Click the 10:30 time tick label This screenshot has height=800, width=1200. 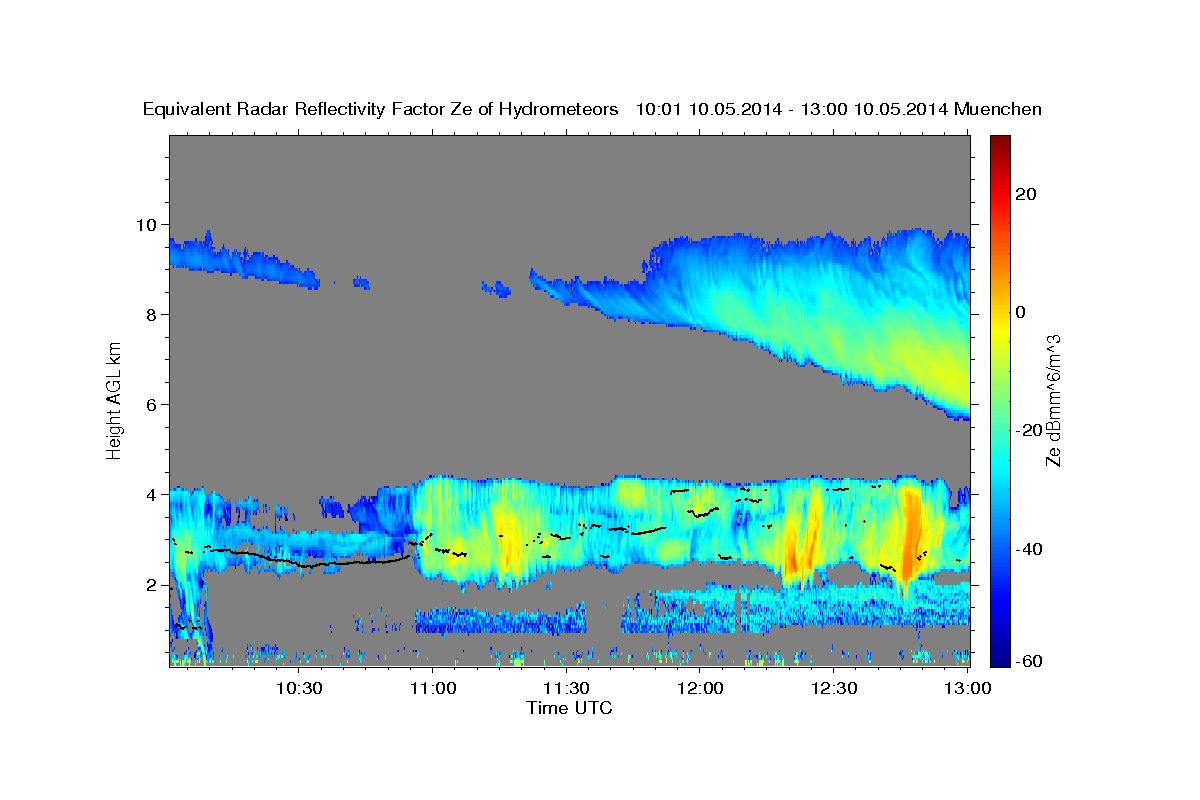[299, 688]
